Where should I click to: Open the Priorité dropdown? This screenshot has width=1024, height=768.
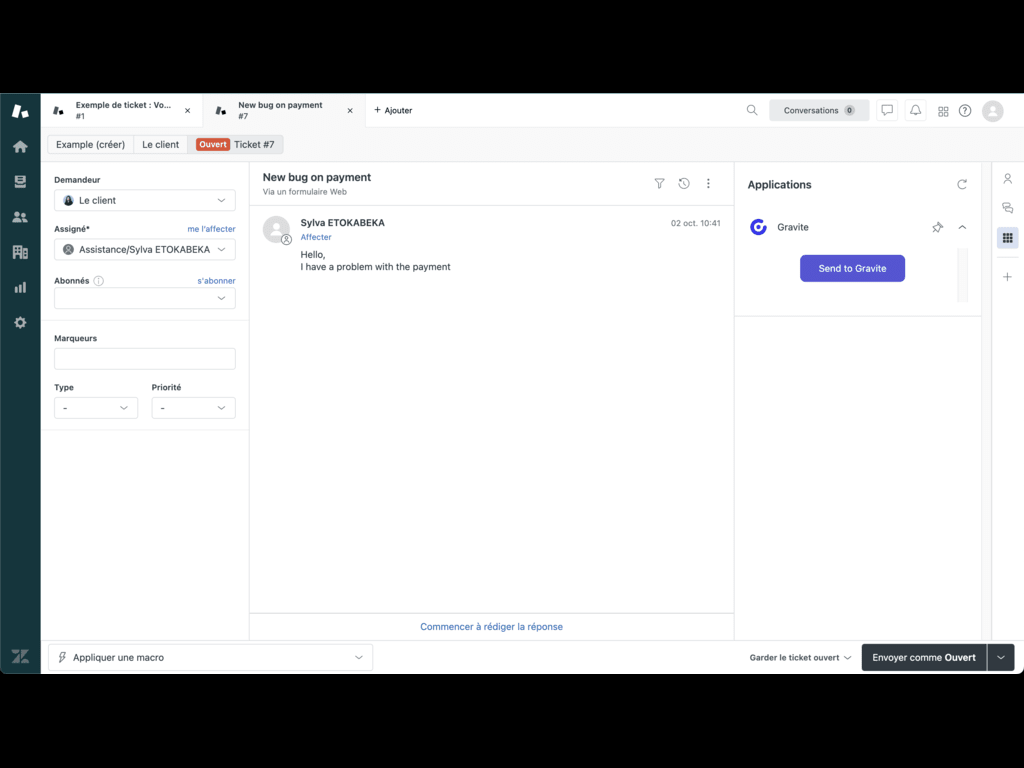pos(193,408)
